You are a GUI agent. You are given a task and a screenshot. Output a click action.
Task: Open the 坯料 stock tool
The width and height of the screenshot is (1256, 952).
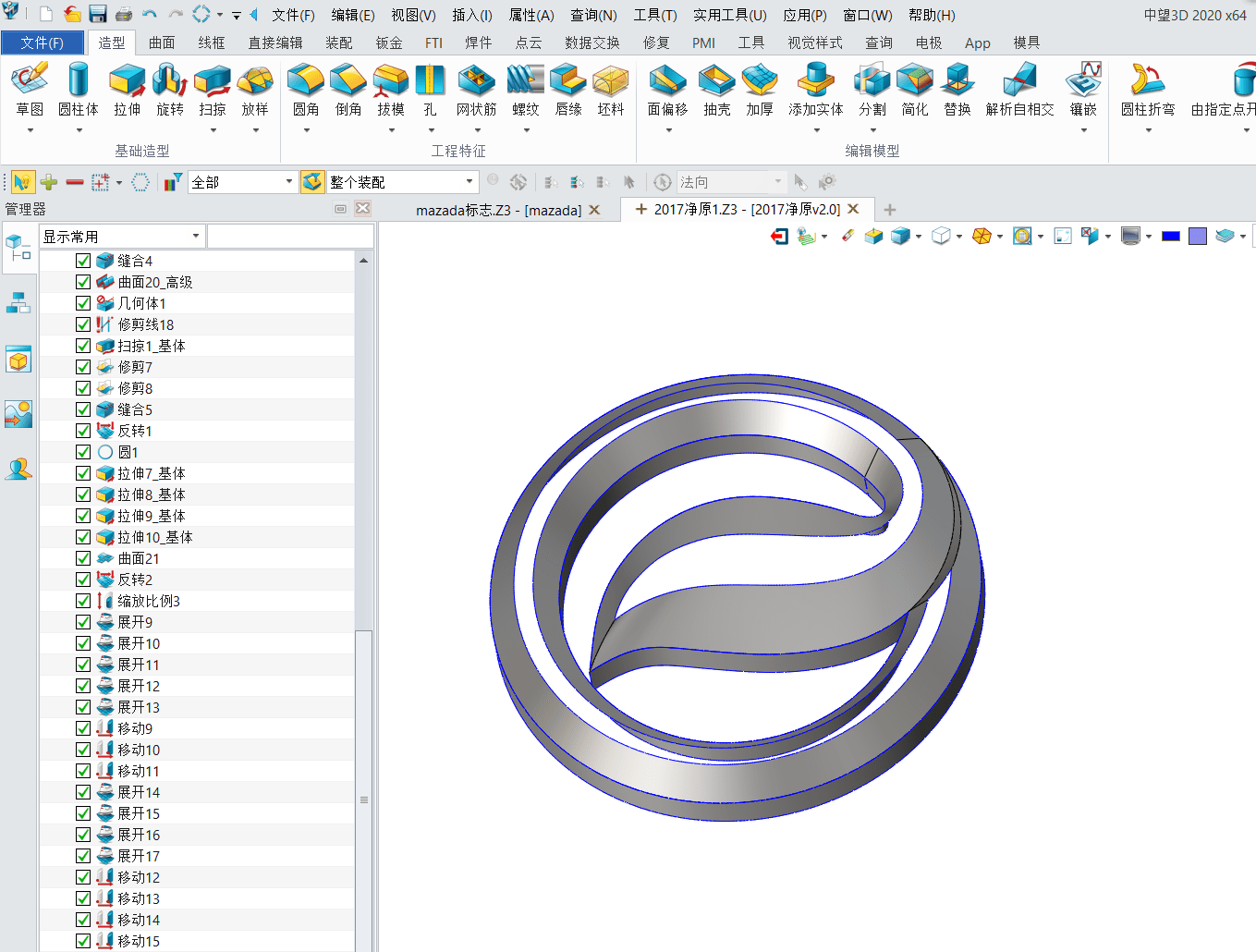[x=611, y=90]
